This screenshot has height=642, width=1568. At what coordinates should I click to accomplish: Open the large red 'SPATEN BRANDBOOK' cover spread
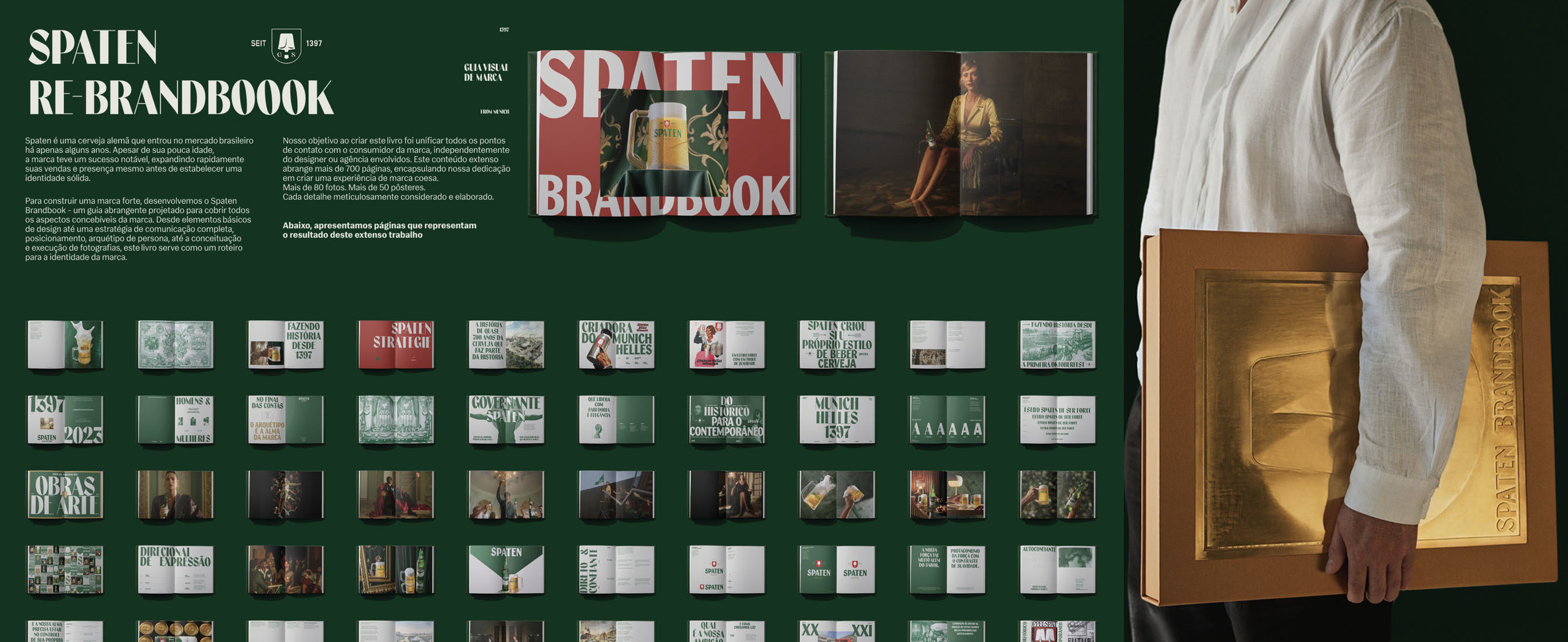pos(664,134)
